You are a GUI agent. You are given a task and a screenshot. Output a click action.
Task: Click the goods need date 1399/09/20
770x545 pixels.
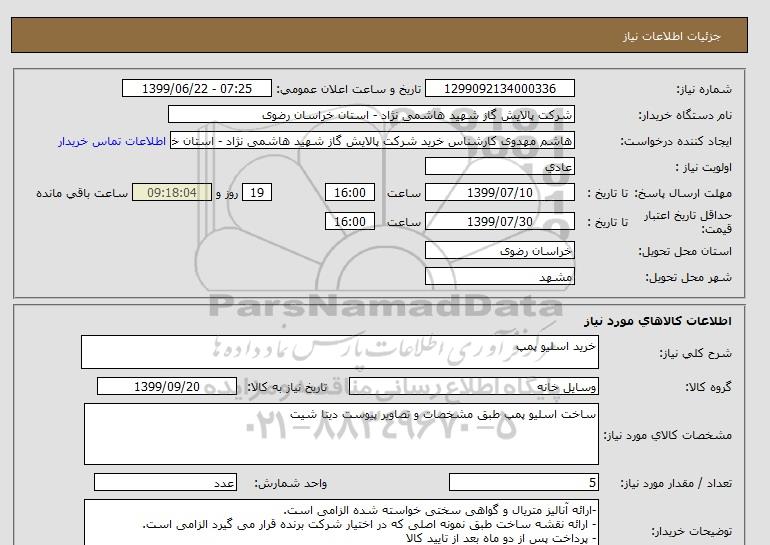click(167, 386)
